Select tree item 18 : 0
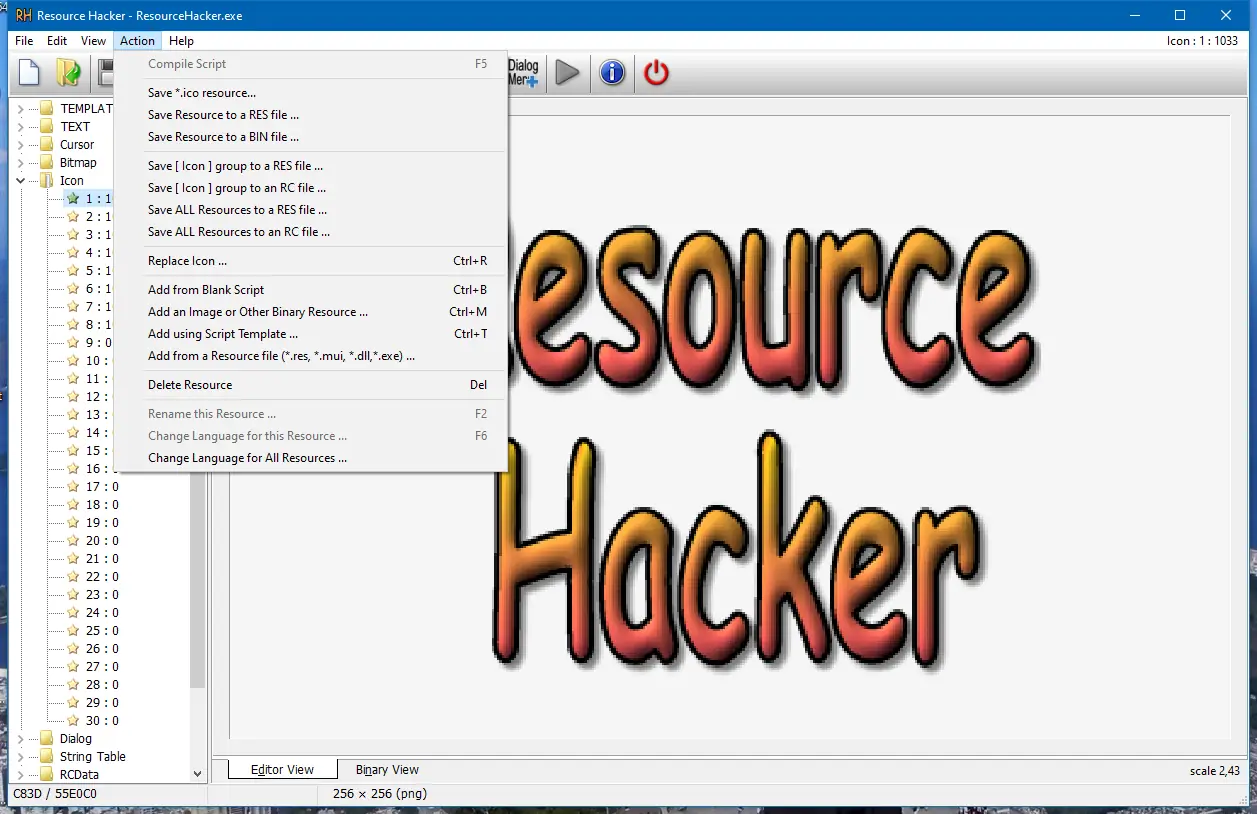1257x814 pixels. coord(102,505)
